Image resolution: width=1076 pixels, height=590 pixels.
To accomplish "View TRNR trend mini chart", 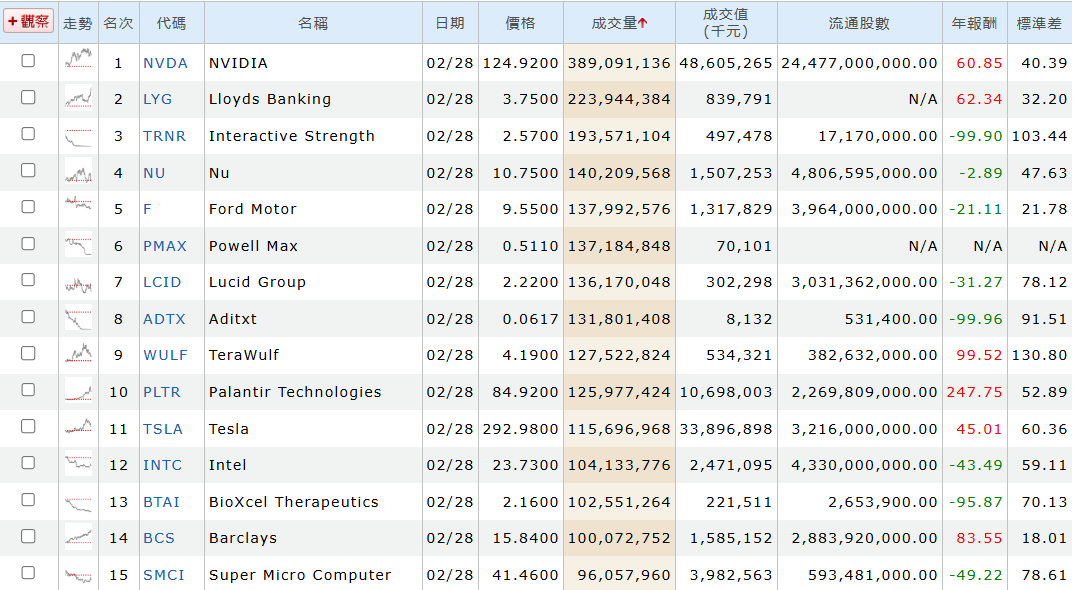I will 78,136.
